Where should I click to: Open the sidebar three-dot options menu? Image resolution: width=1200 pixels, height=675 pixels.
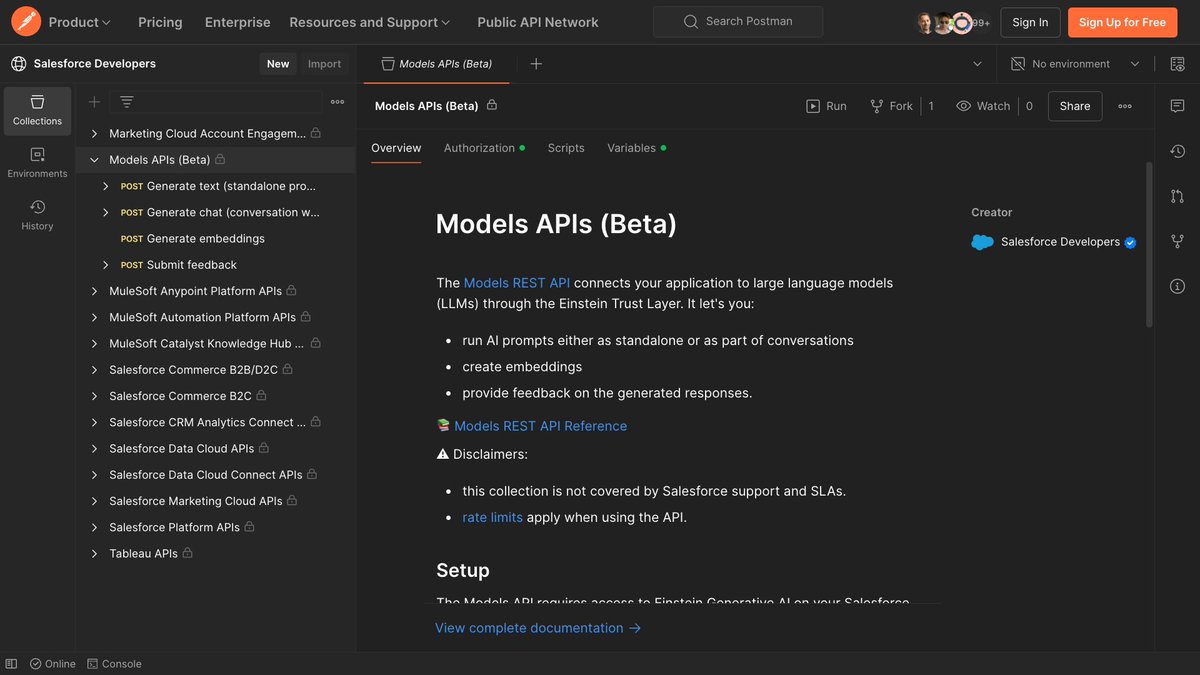coord(338,102)
